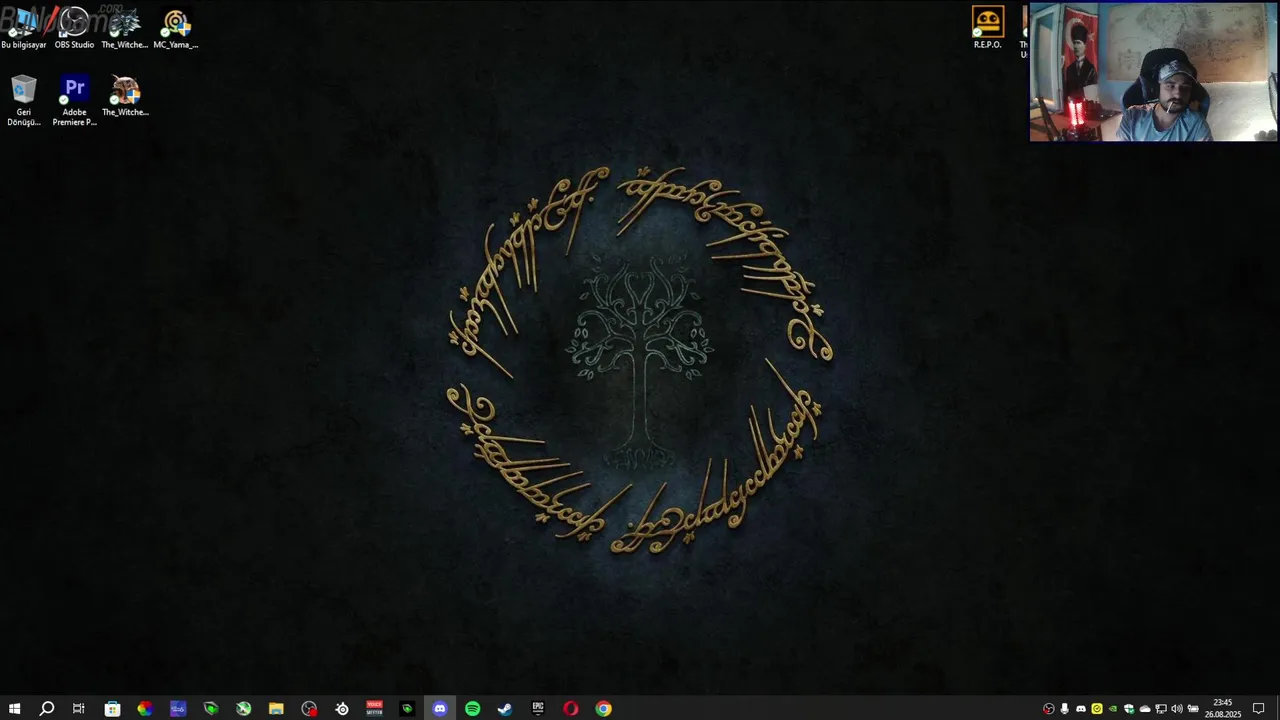
Task: Open OneDrive cloud icon in tray
Action: [x=1145, y=709]
